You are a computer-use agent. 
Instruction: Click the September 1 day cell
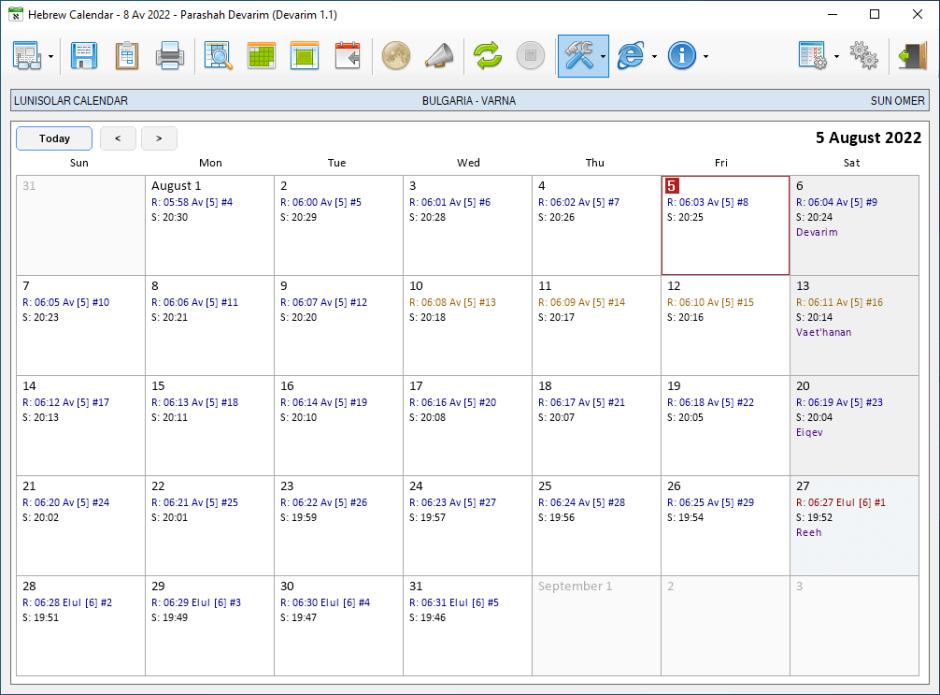596,625
